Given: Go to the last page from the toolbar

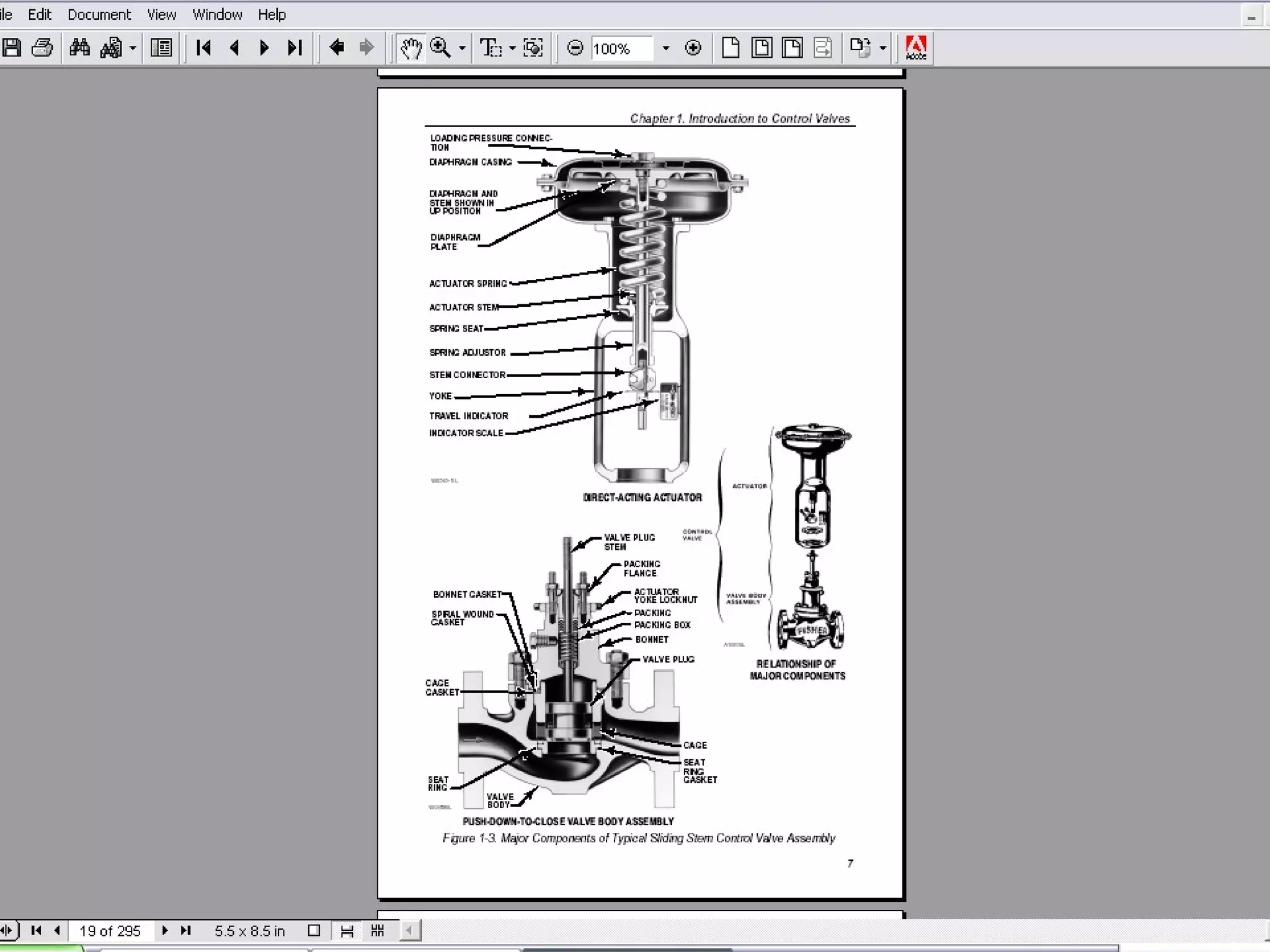Looking at the screenshot, I should tap(295, 48).
